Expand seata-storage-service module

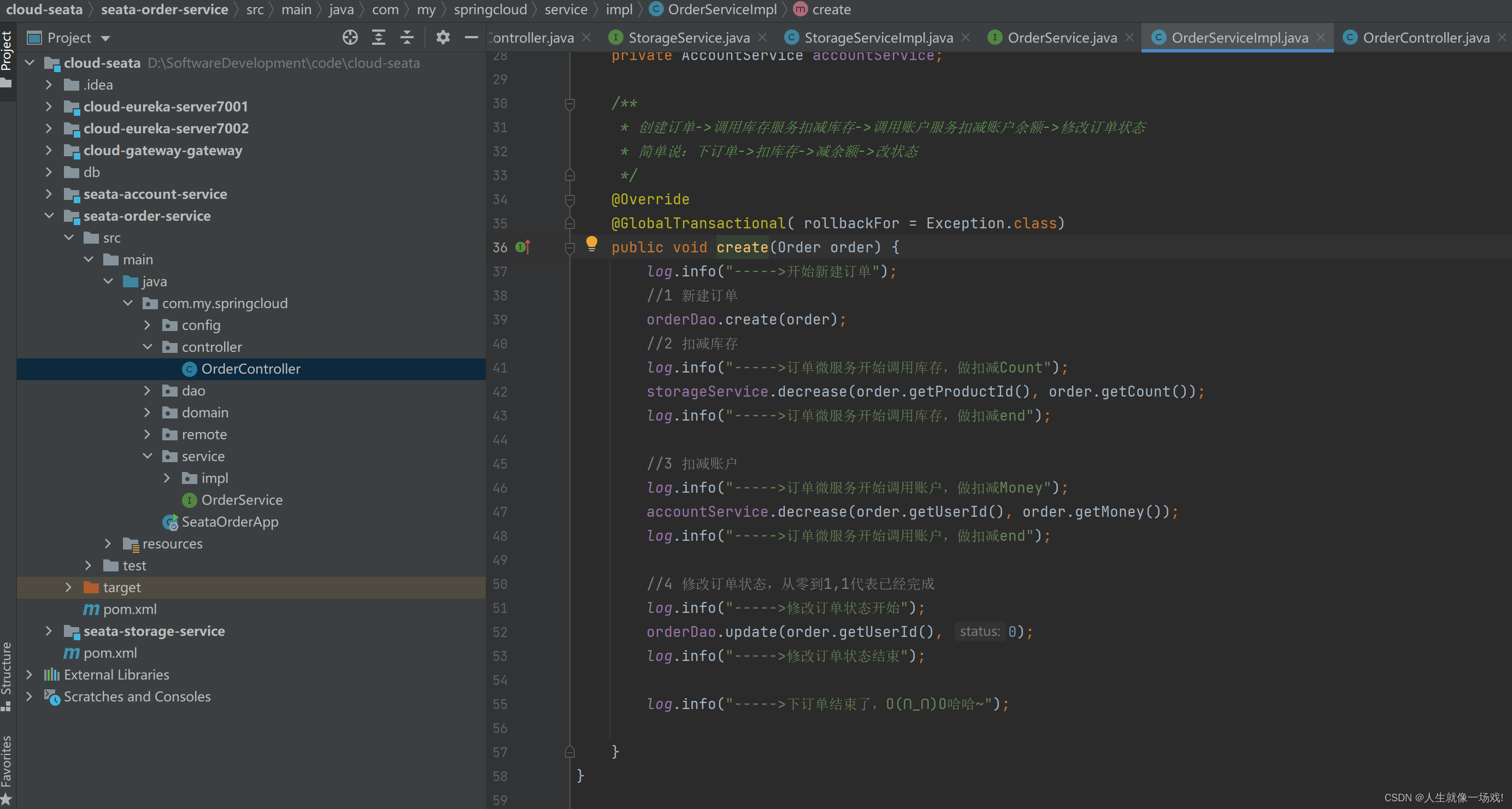pos(49,631)
